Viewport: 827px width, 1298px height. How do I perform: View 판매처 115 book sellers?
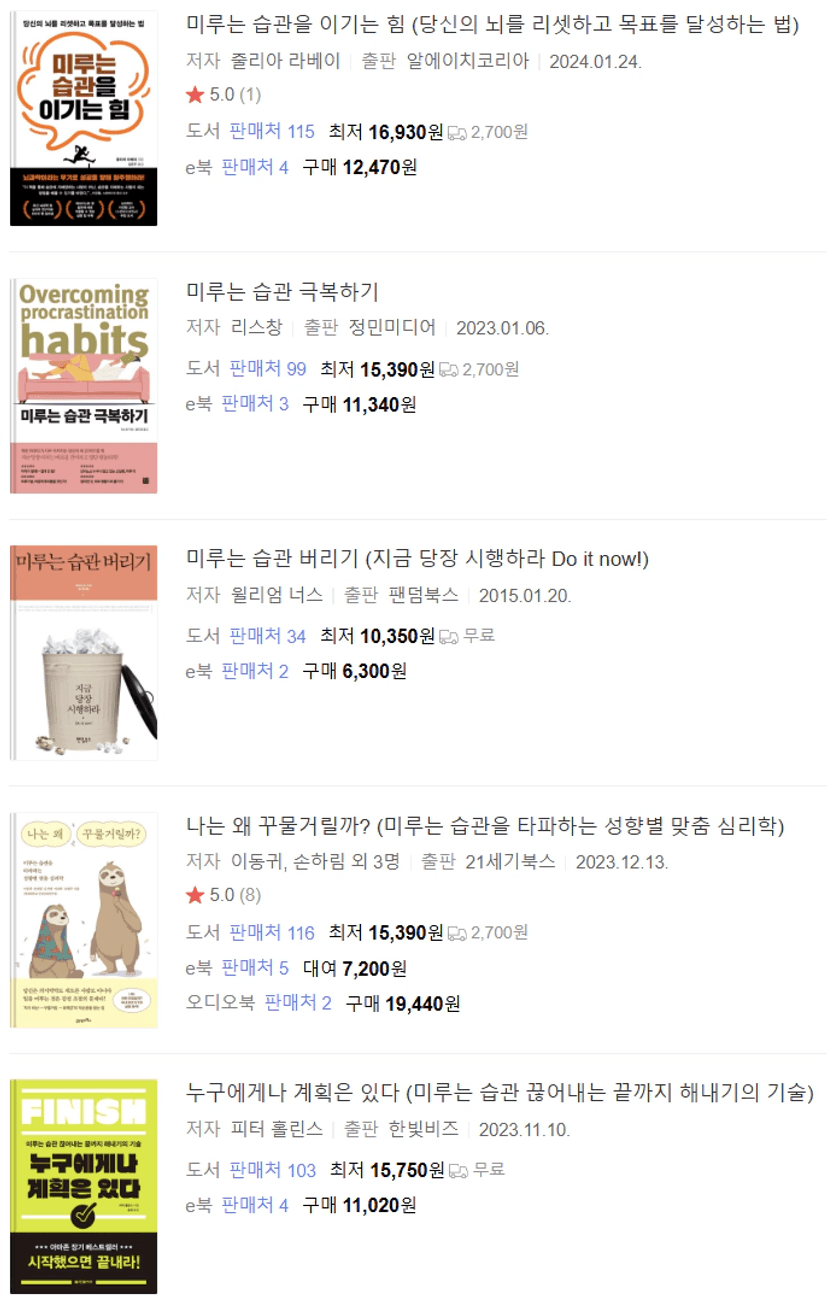coord(272,132)
